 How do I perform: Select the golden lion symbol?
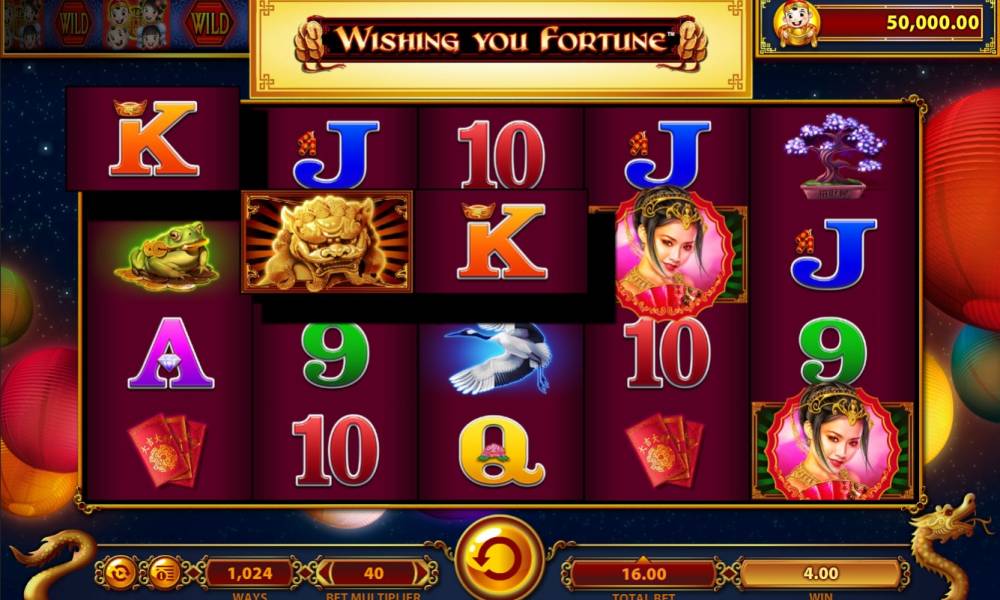pyautogui.click(x=327, y=242)
